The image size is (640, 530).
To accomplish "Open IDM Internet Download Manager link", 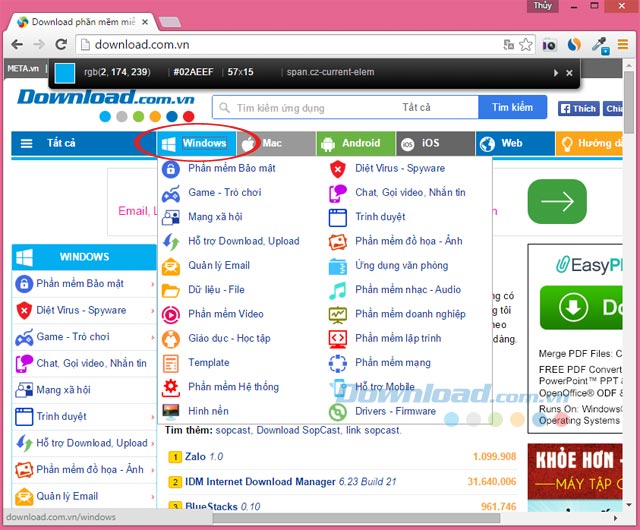I will [x=291, y=482].
